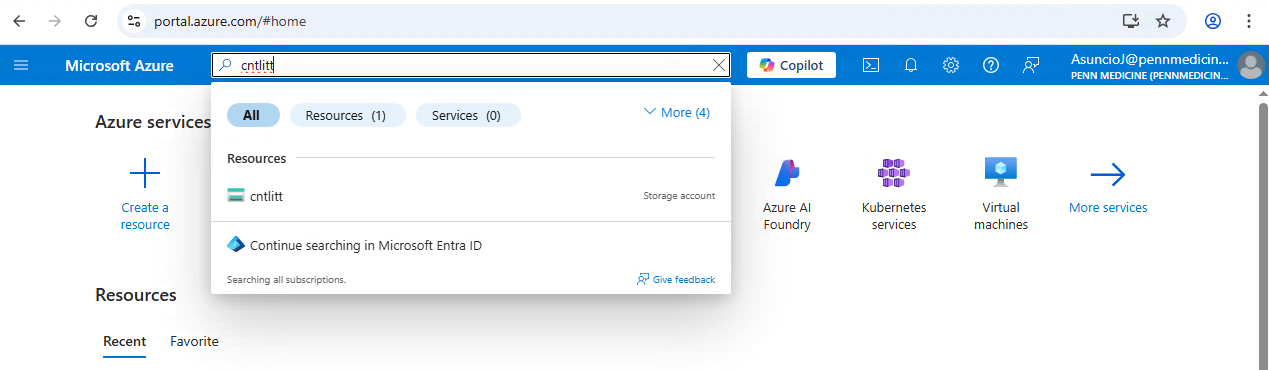Go back in the browser
The width and height of the screenshot is (1269, 370).
pyautogui.click(x=19, y=20)
